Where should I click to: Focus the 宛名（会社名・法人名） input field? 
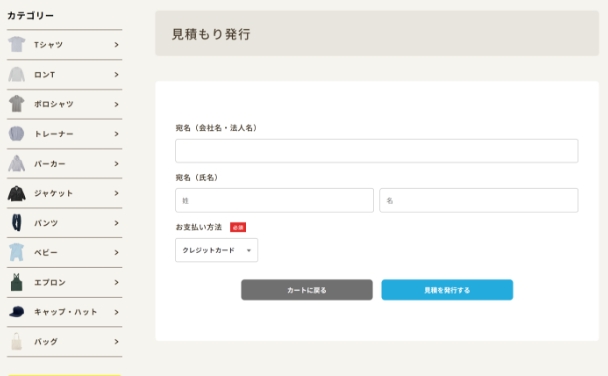coord(377,151)
